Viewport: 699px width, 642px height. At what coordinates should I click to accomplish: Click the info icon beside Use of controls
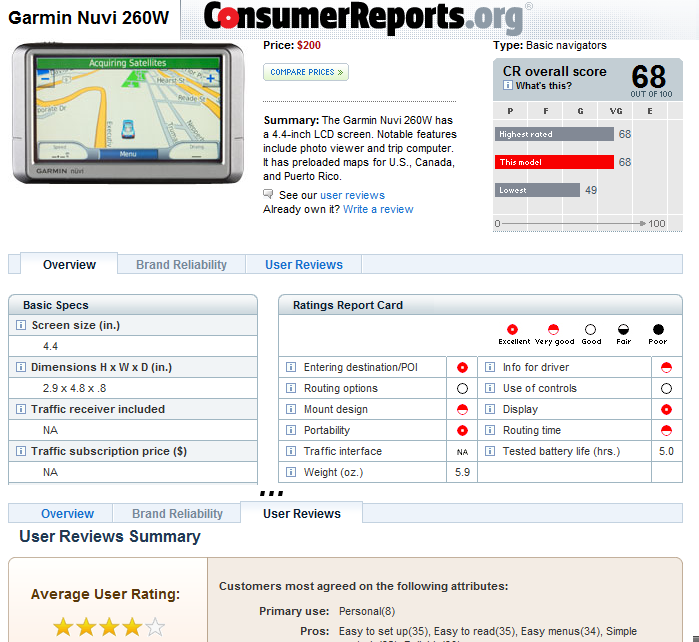[x=489, y=388]
